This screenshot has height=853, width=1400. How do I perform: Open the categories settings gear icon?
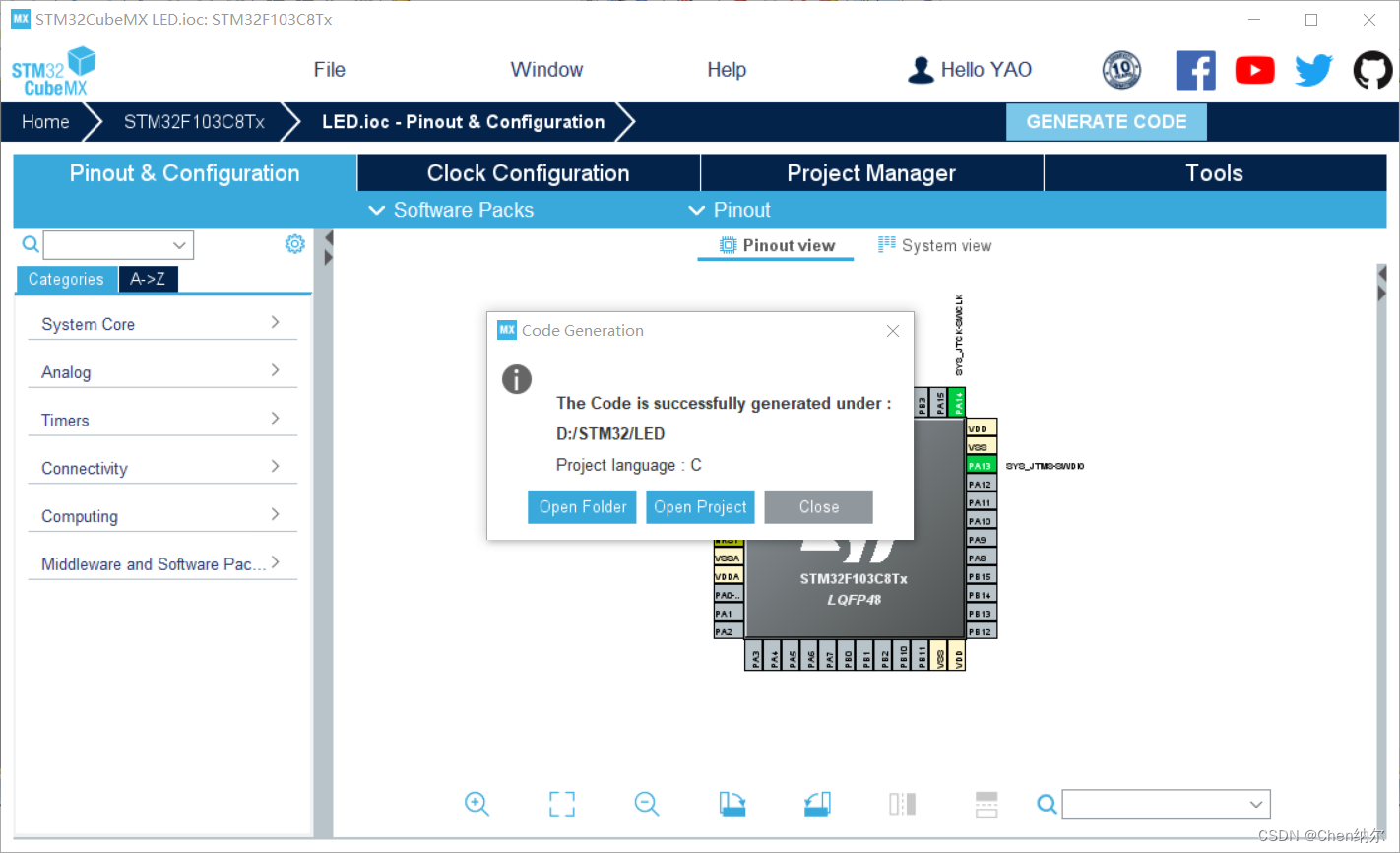coord(294,244)
